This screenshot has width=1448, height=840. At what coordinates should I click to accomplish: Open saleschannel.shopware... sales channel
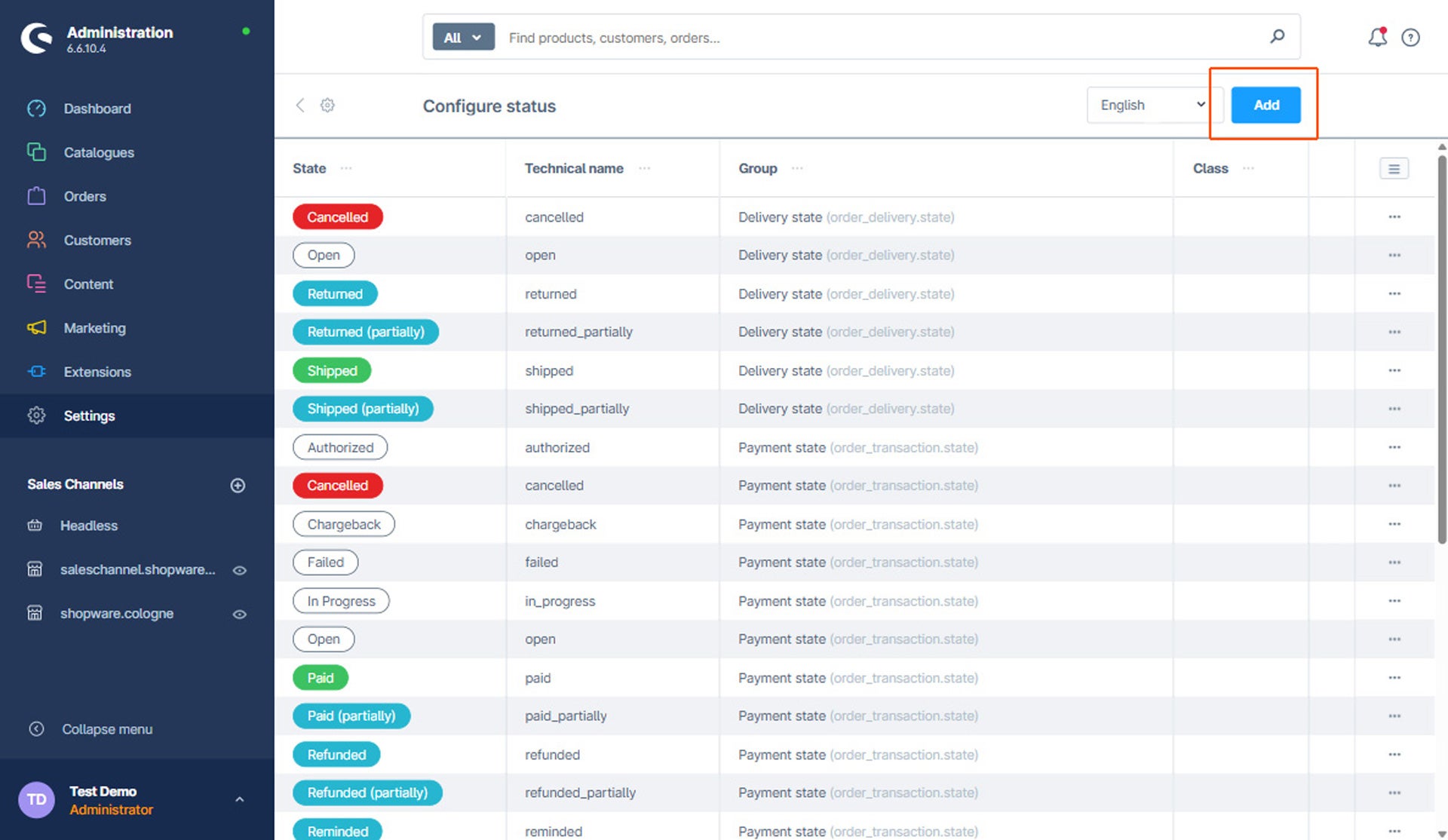click(x=137, y=569)
